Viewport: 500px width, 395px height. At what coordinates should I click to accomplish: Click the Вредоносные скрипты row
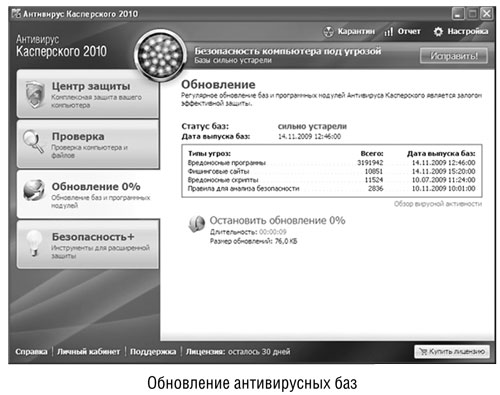tap(332, 180)
